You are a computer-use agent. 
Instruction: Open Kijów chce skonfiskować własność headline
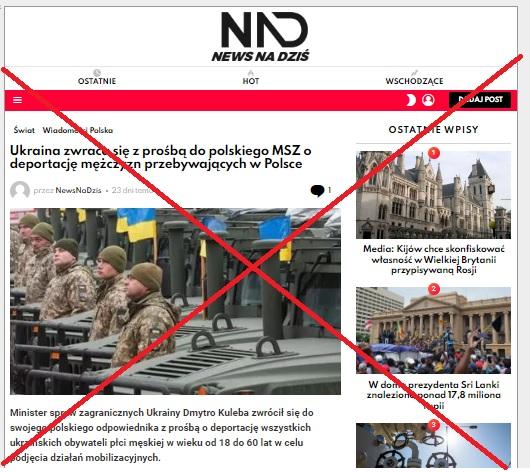click(x=434, y=259)
